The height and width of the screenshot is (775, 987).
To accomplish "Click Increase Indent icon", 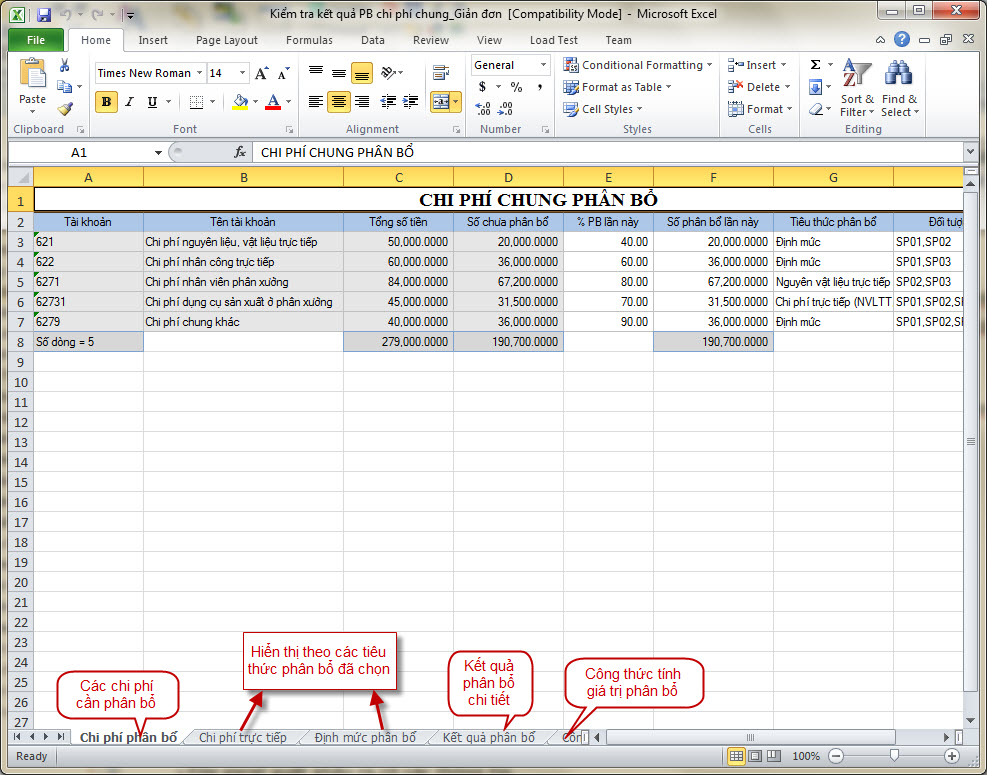I will tap(410, 101).
